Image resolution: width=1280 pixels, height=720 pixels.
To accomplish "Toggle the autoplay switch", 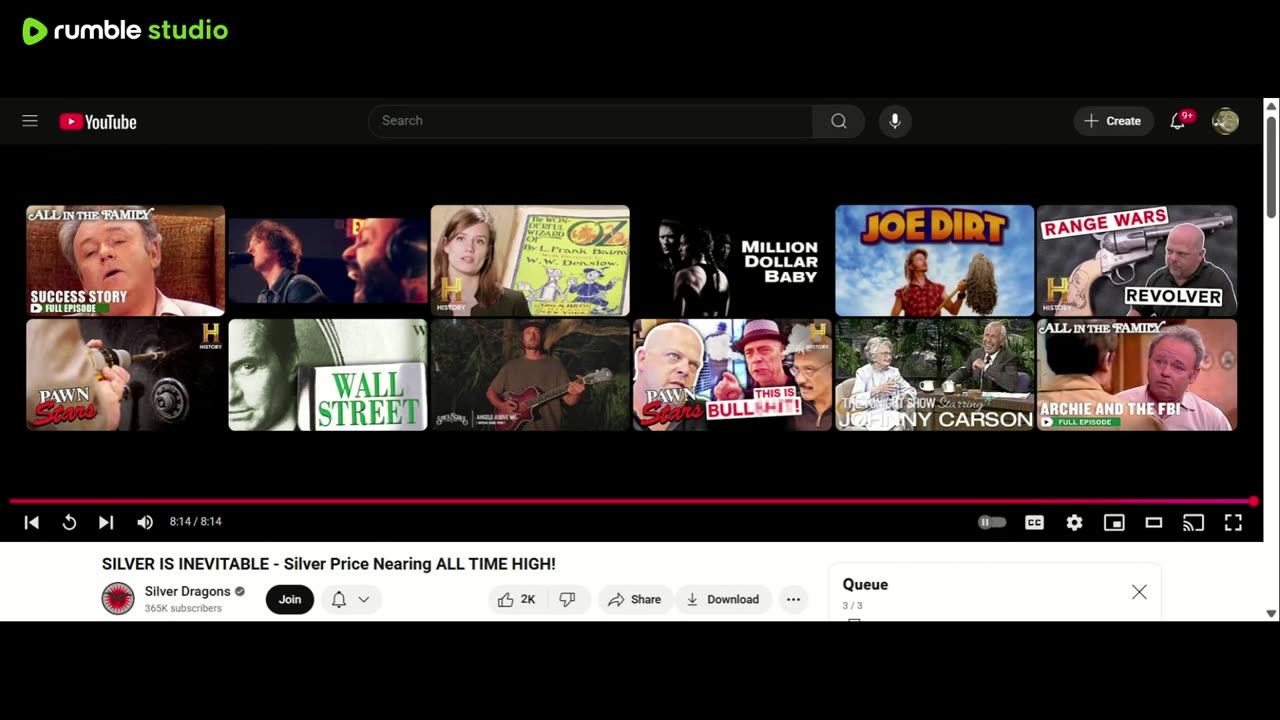I will pyautogui.click(x=992, y=522).
